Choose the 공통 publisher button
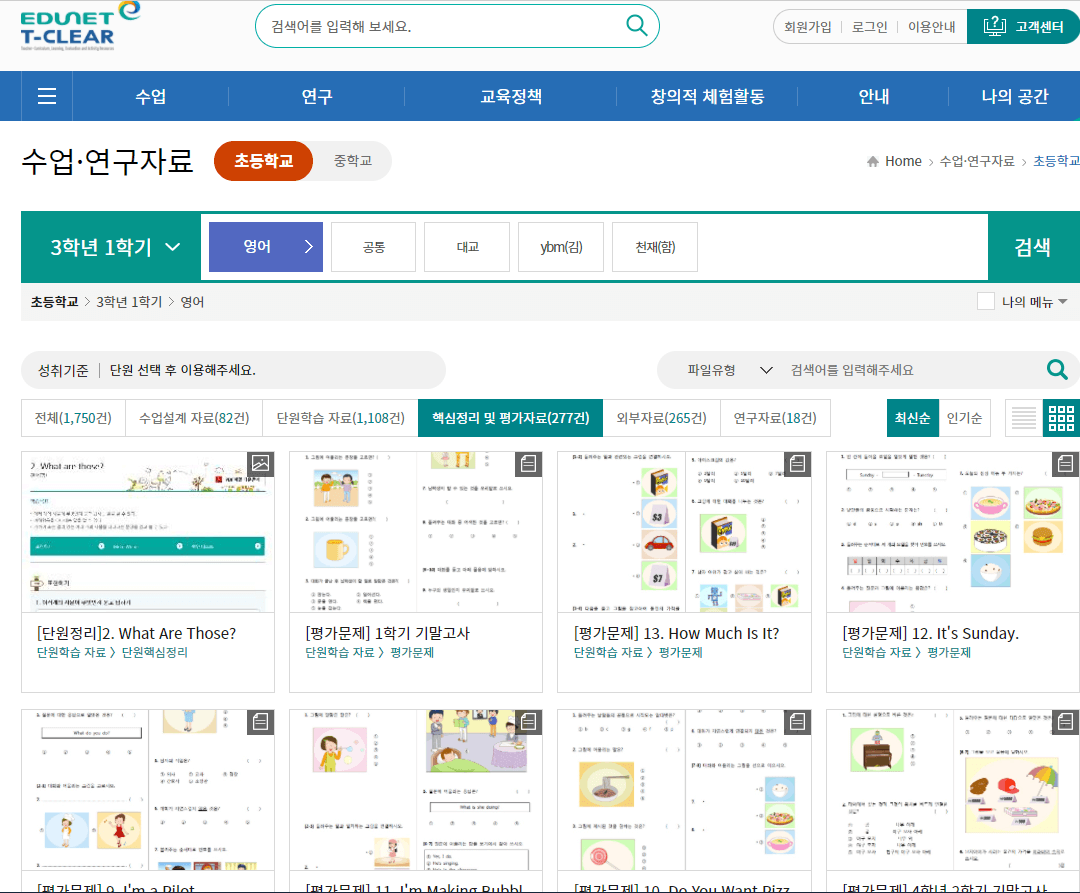This screenshot has width=1080, height=893. (373, 246)
